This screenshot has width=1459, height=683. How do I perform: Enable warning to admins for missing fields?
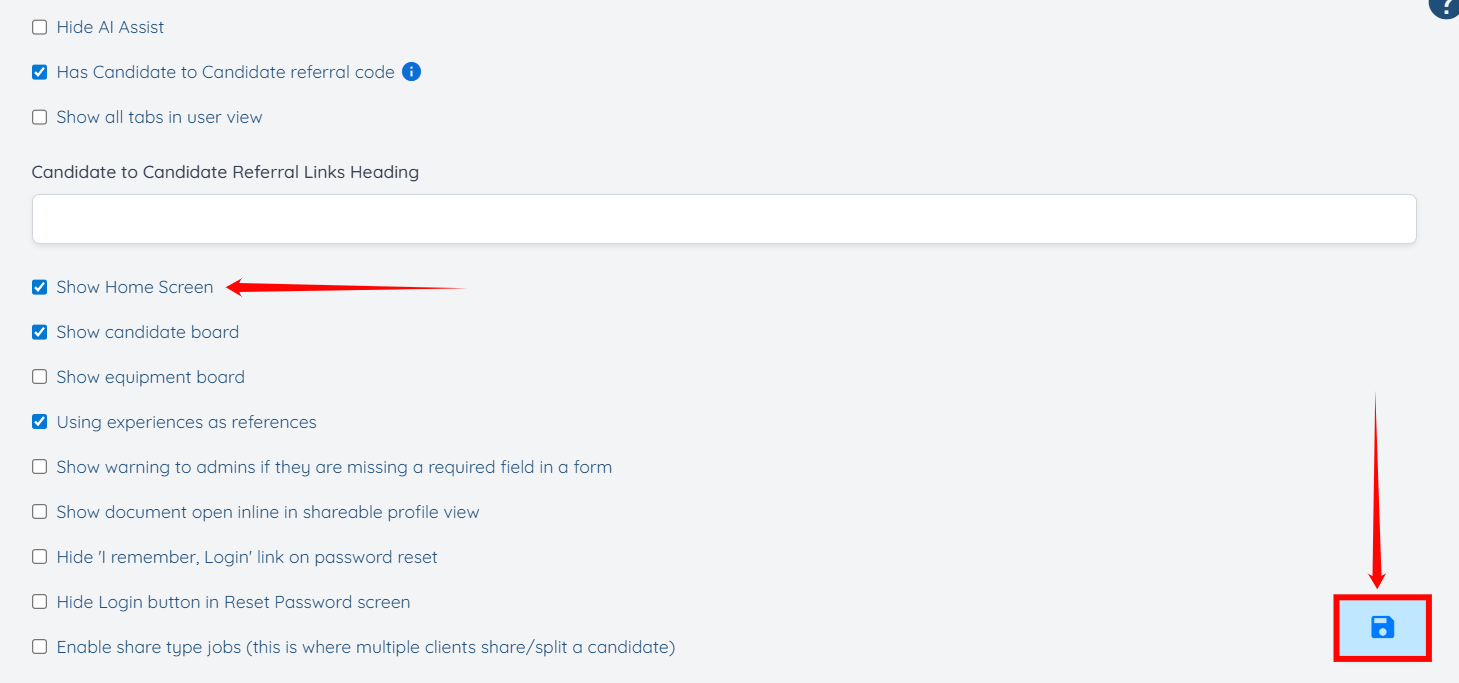pyautogui.click(x=40, y=467)
